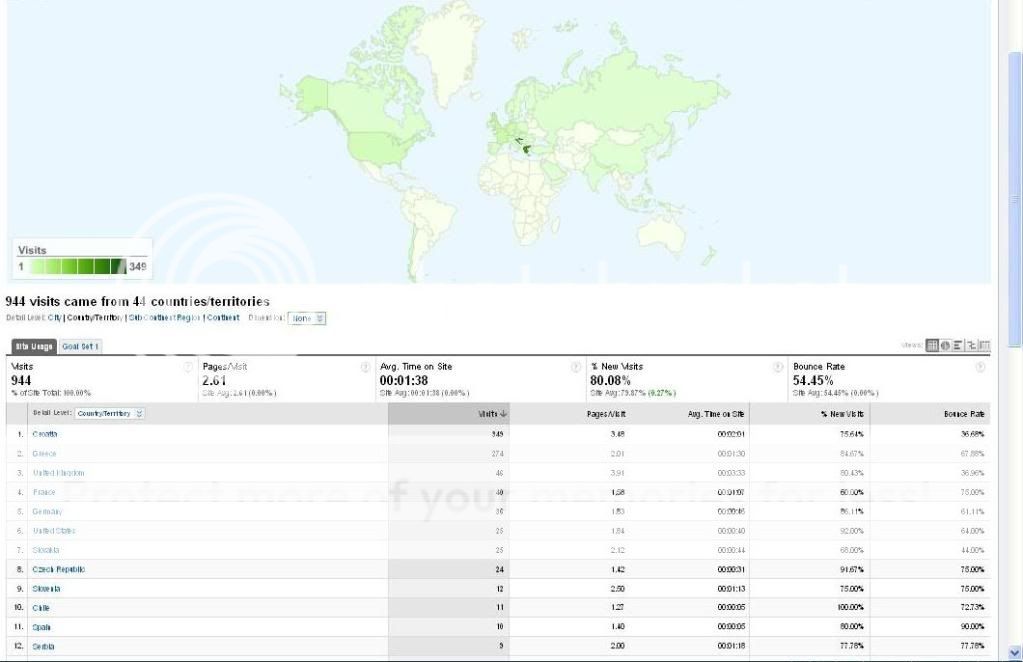Click the 80.08% New Visits summary value
This screenshot has height=662, width=1023.
pos(610,380)
